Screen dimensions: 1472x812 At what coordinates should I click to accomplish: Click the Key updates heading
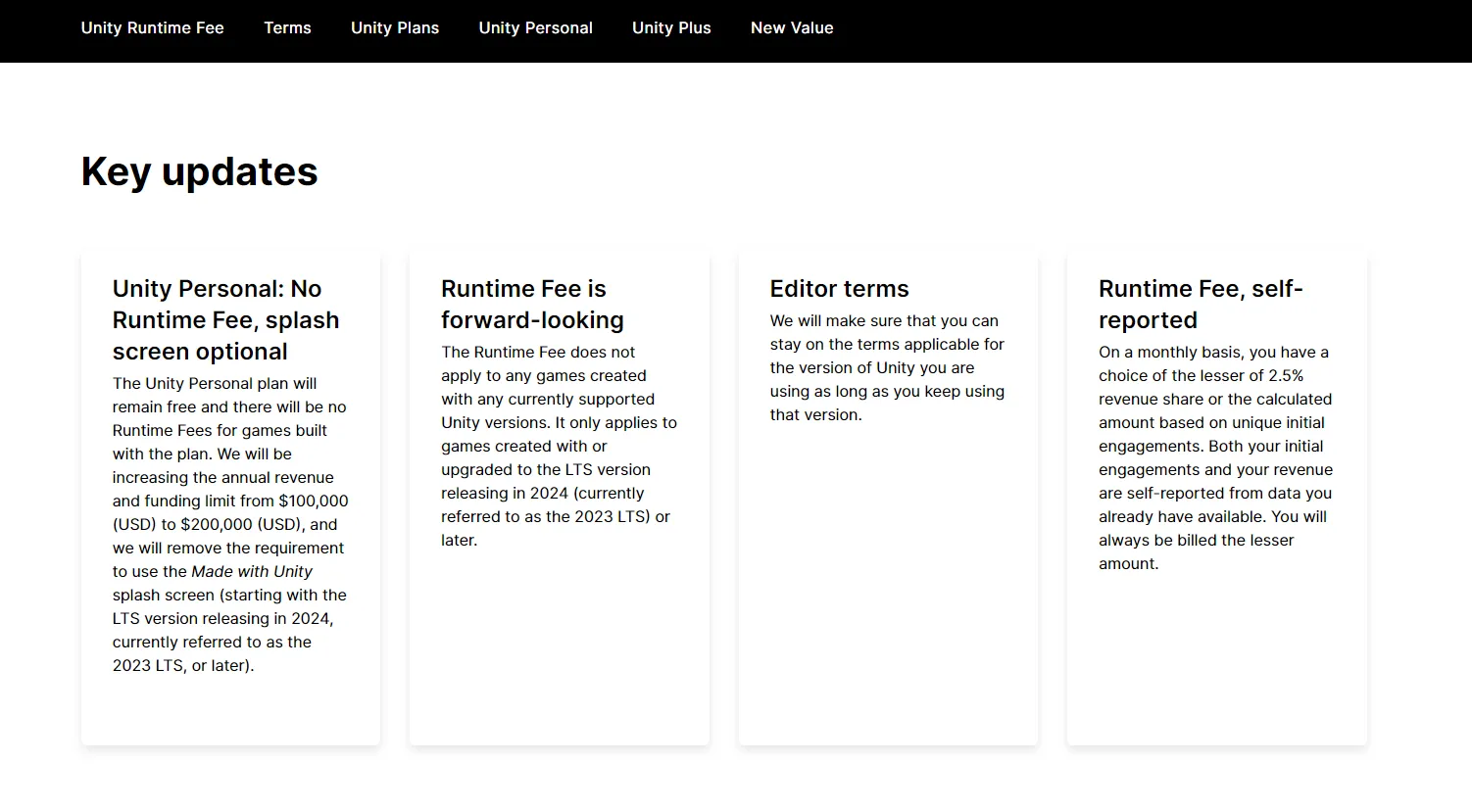199,171
